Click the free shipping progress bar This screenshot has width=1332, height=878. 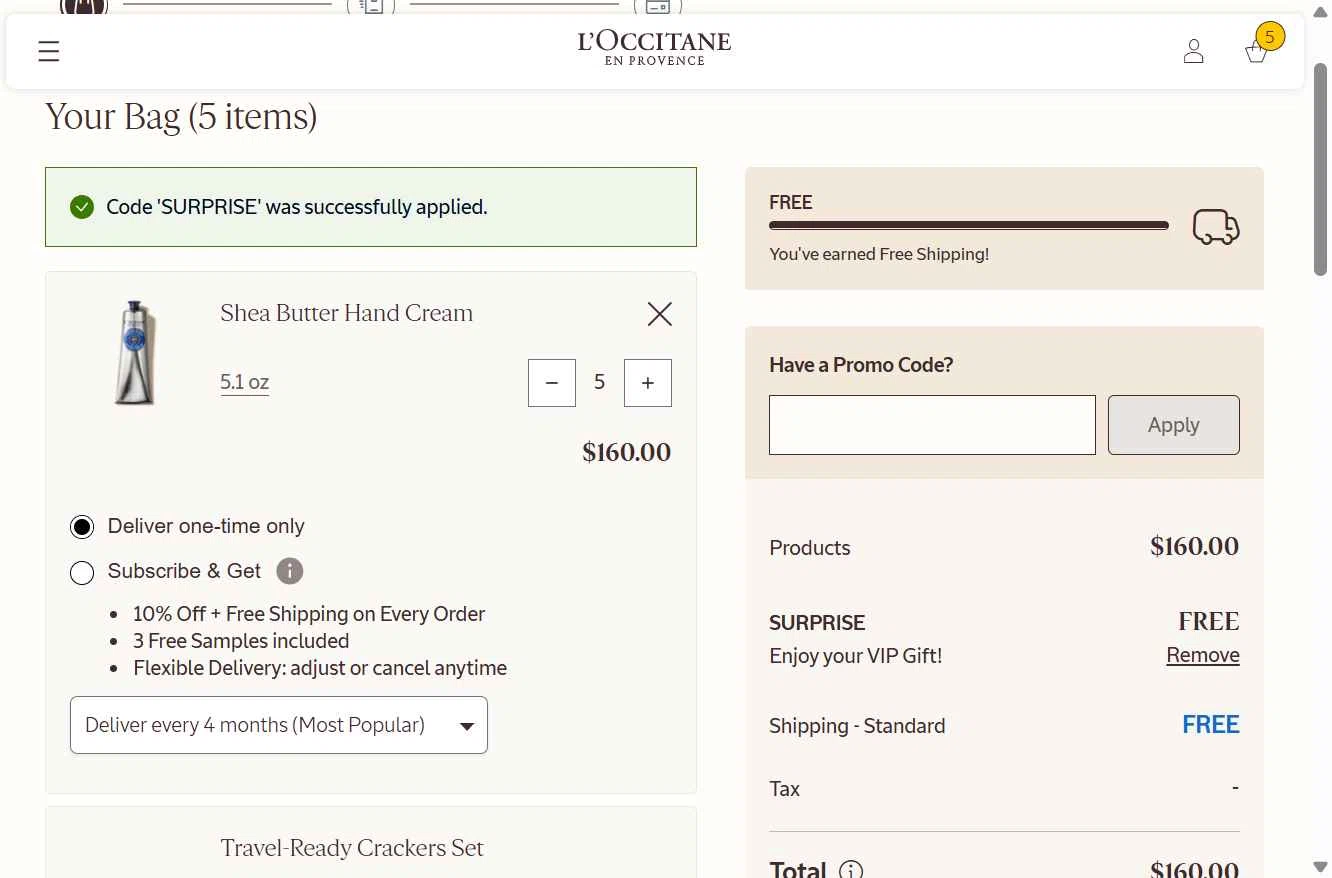point(969,226)
